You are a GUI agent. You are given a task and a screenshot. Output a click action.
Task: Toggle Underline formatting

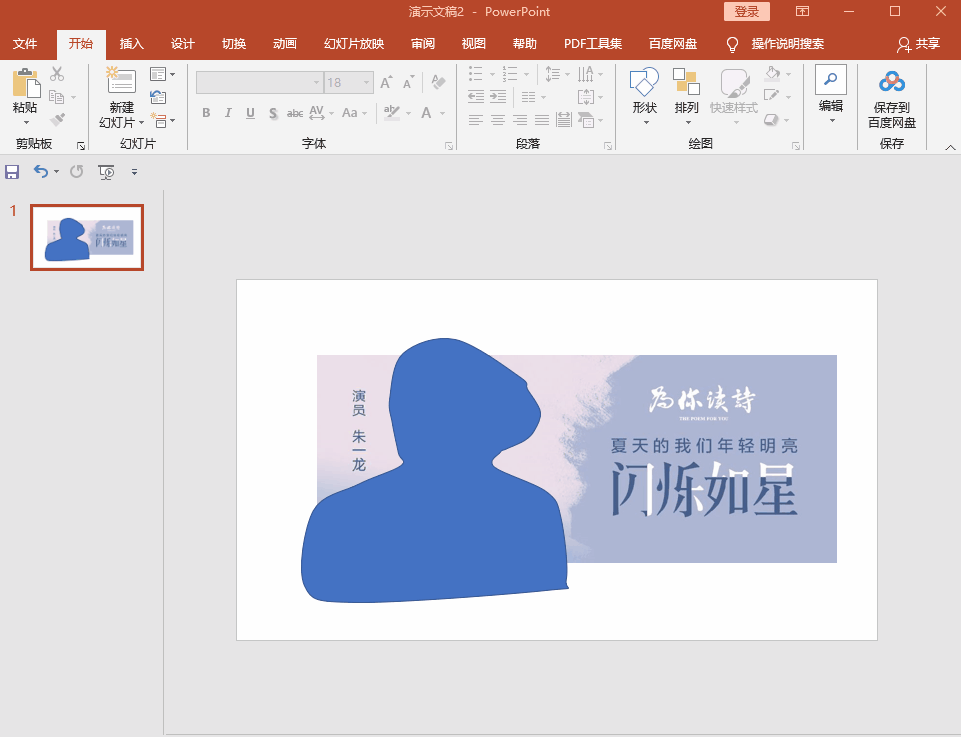click(x=250, y=113)
